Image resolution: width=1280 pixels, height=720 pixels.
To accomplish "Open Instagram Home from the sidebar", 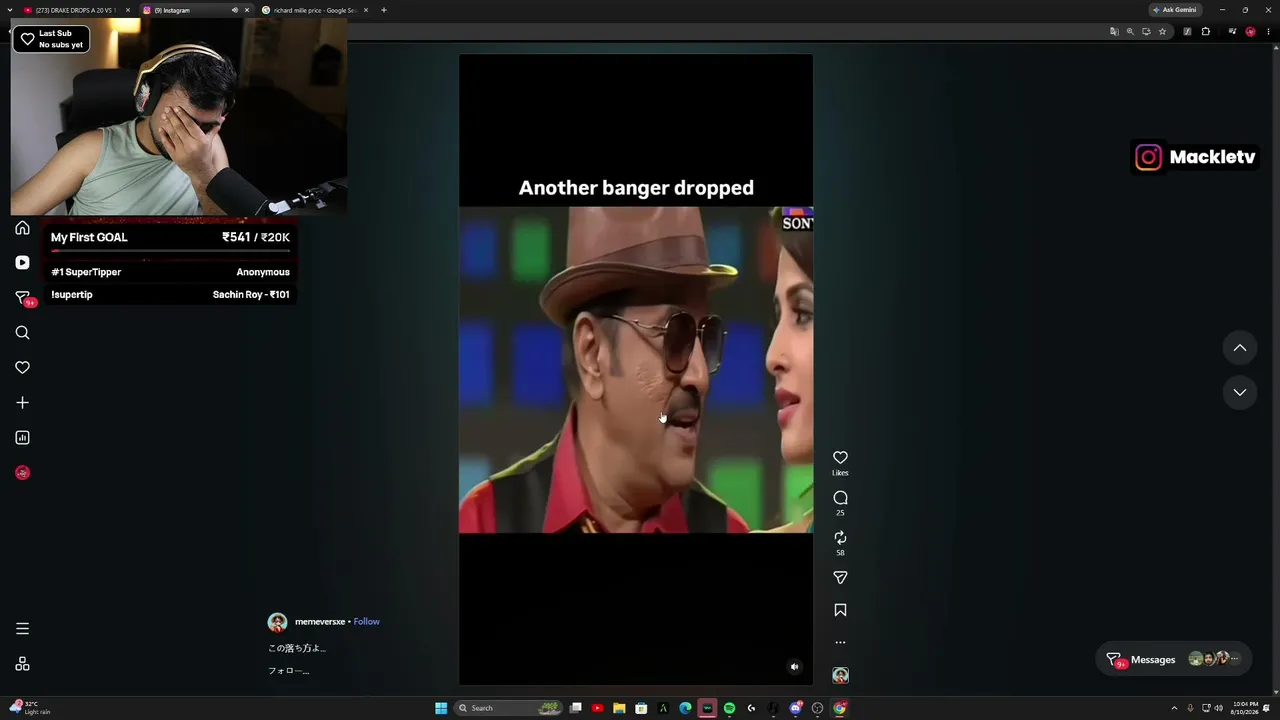I will pos(22,228).
